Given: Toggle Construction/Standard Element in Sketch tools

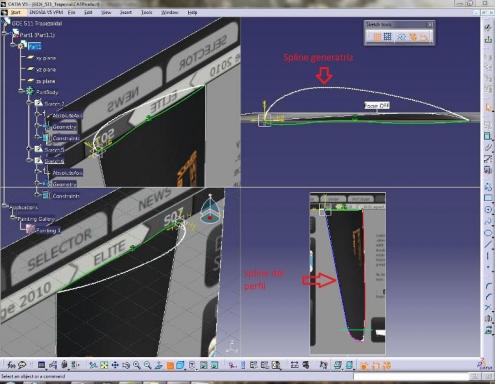Looking at the screenshot, I should 401,37.
